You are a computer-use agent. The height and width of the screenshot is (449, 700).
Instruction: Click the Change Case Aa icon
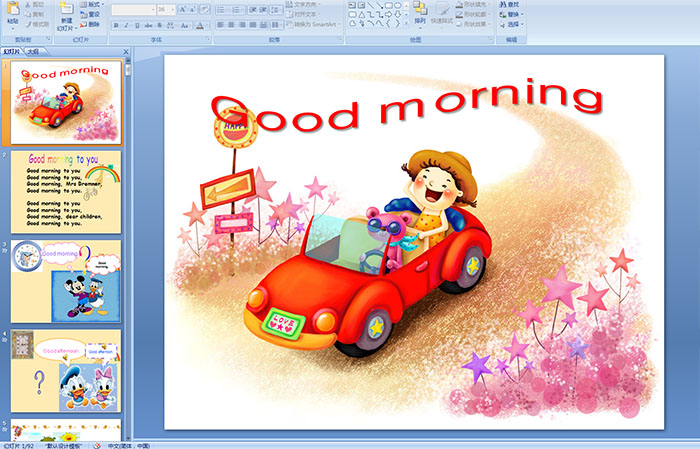184,25
